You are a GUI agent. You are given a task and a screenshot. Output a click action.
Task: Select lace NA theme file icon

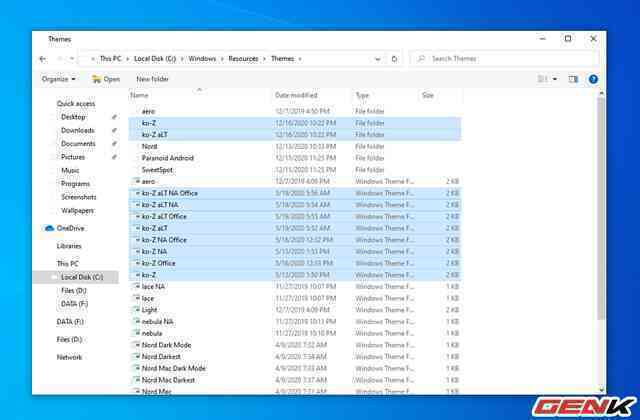tap(137, 287)
